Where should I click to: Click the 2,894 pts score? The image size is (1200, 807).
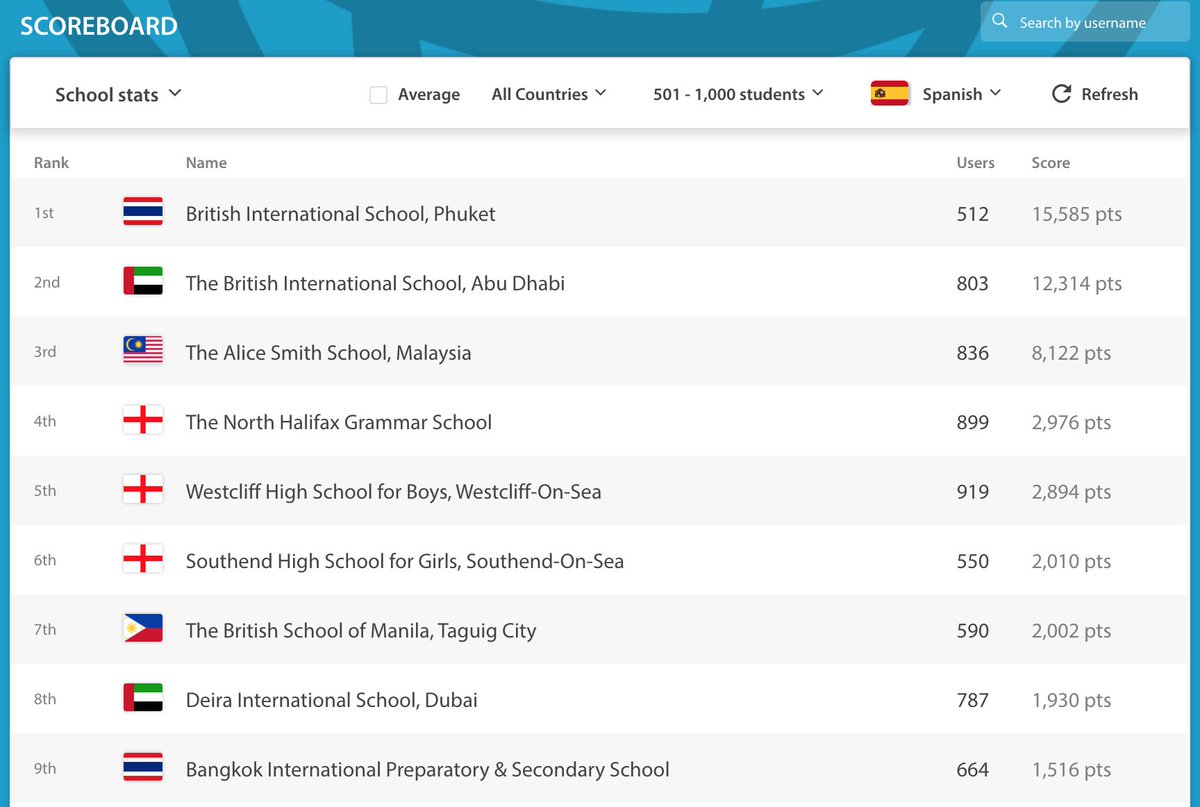[1071, 492]
